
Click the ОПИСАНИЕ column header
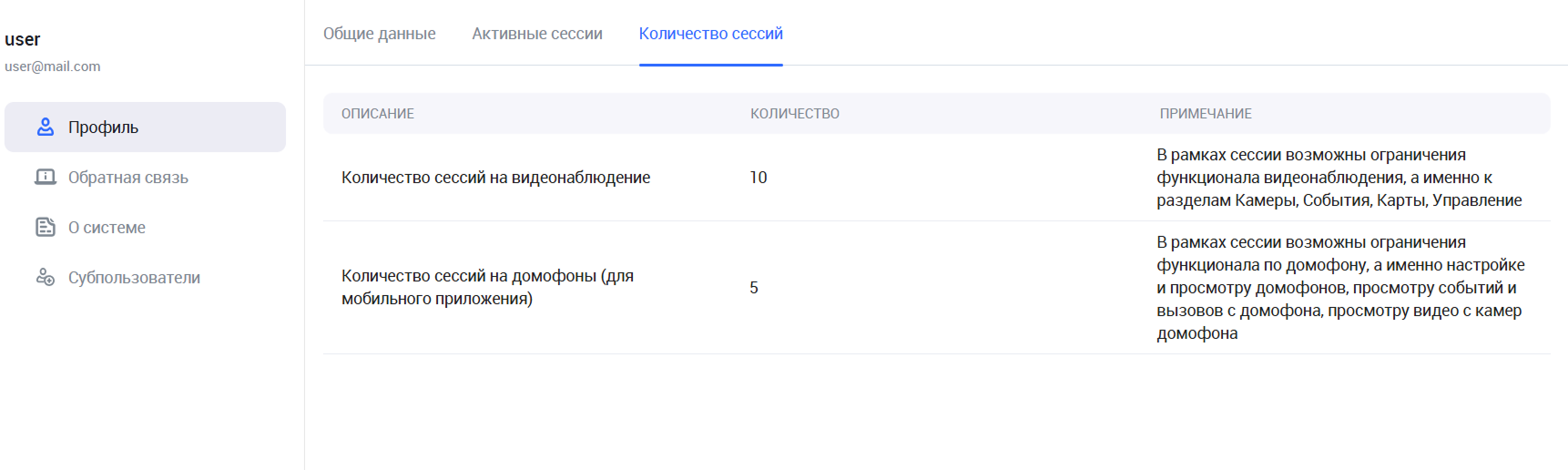click(x=378, y=114)
